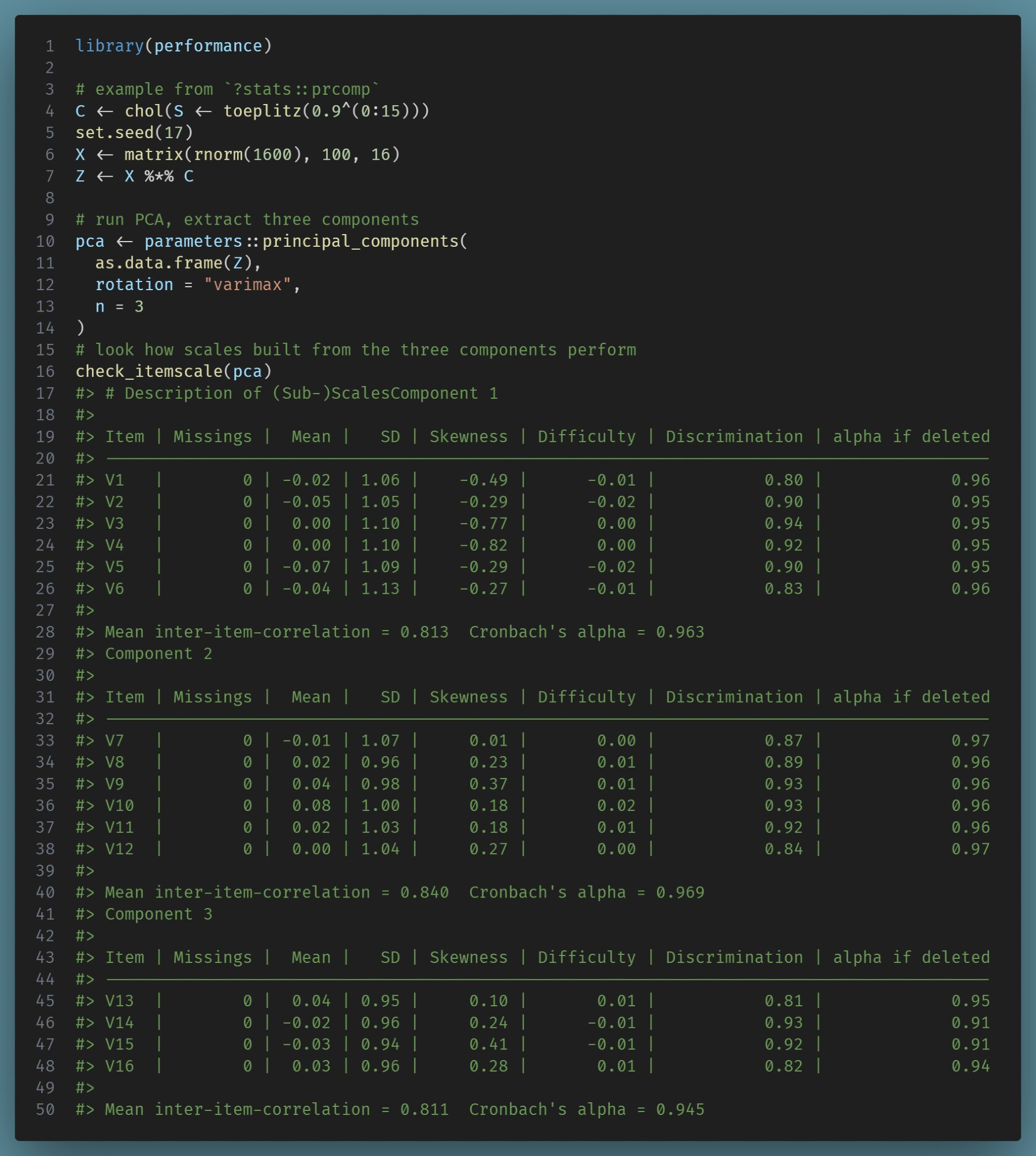
Task: Click 'Difficulty' header in Component 2 table
Action: 587,697
